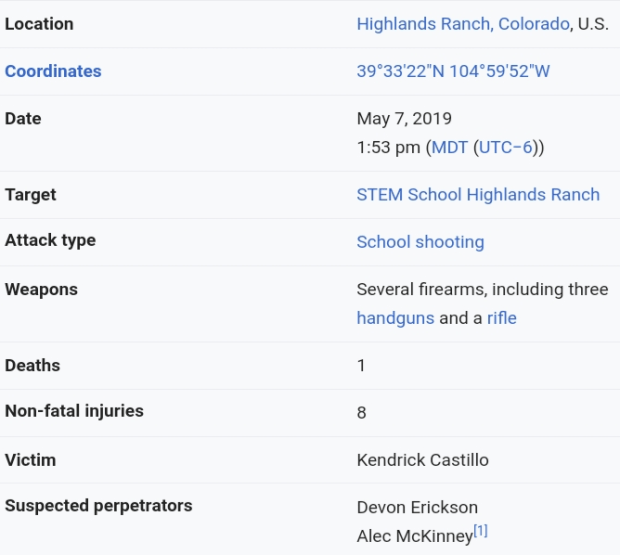Click the Suspected perpetrators row label

point(98,505)
